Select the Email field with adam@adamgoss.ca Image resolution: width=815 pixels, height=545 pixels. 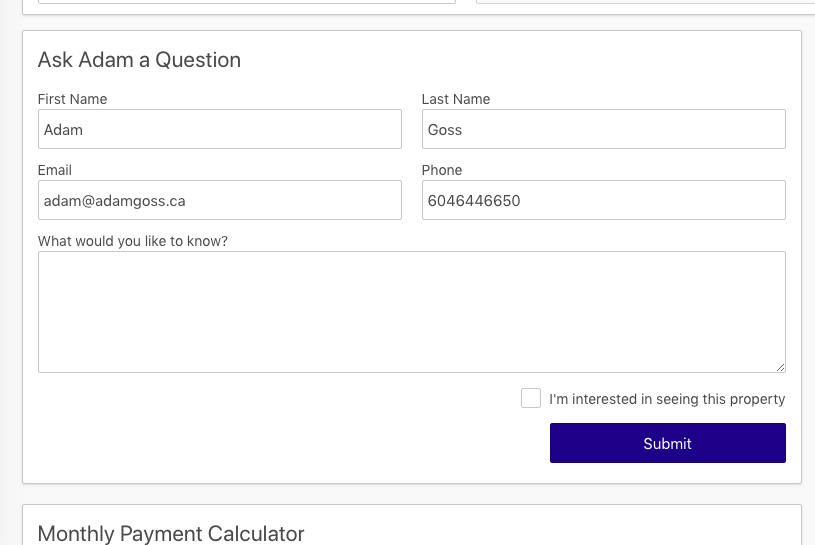tap(219, 200)
